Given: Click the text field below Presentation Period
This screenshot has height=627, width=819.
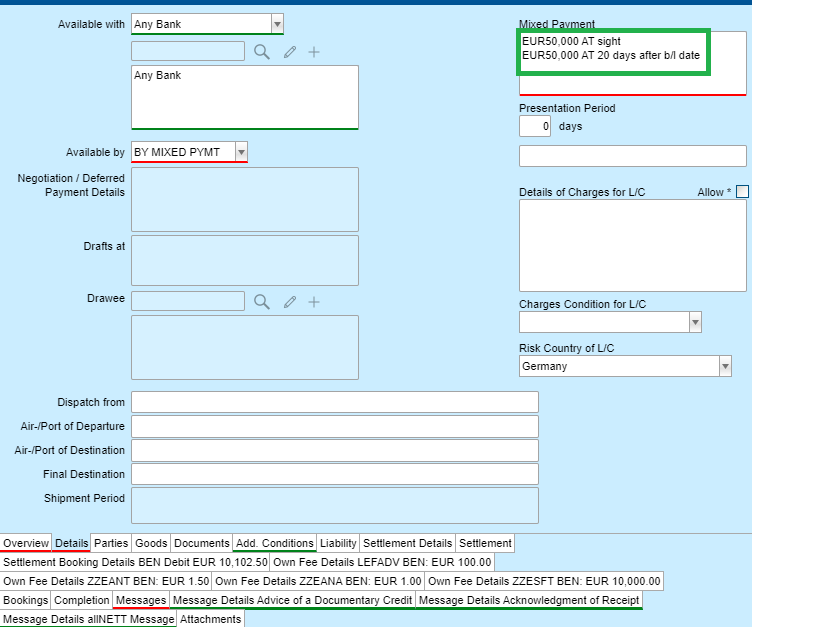Looking at the screenshot, I should (x=633, y=156).
